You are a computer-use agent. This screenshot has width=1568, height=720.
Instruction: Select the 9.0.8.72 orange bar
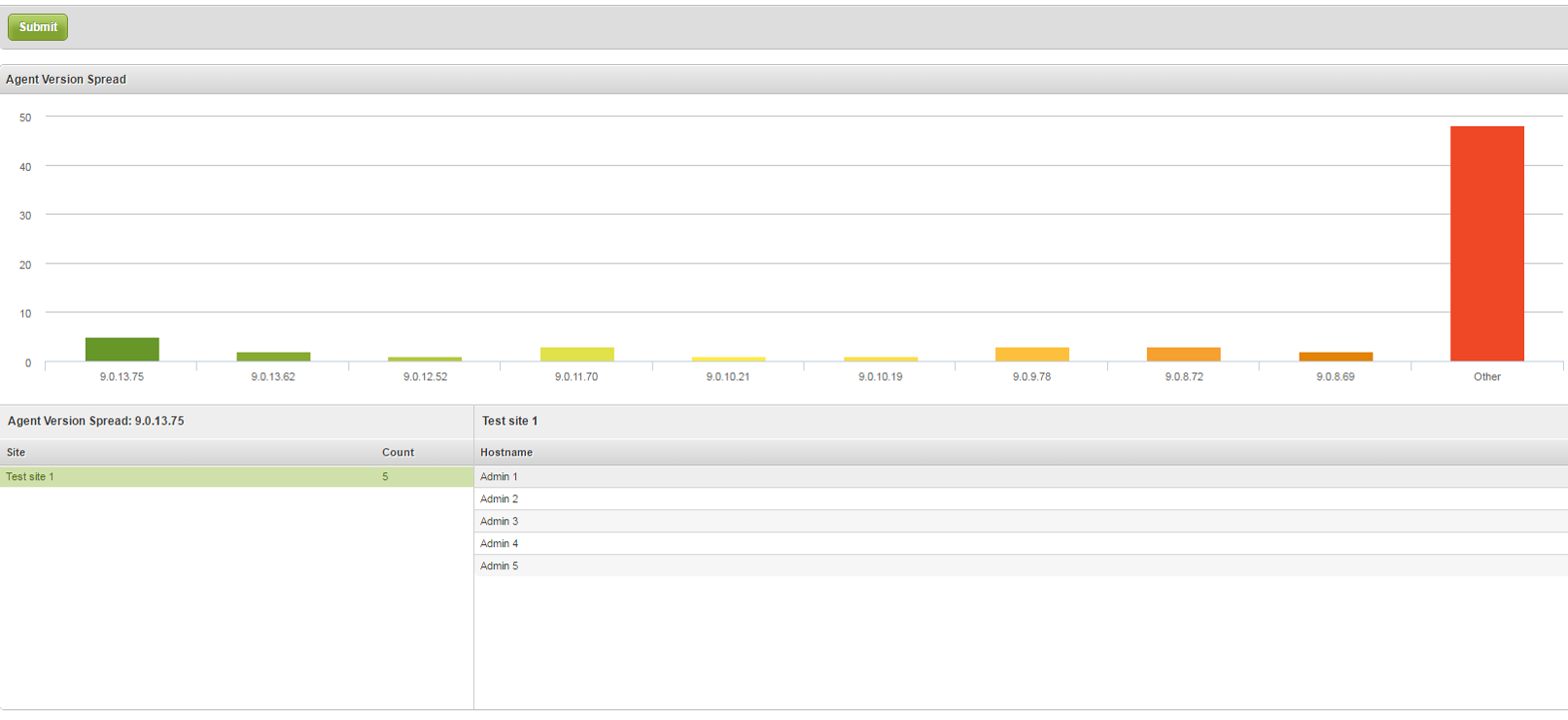click(1184, 355)
